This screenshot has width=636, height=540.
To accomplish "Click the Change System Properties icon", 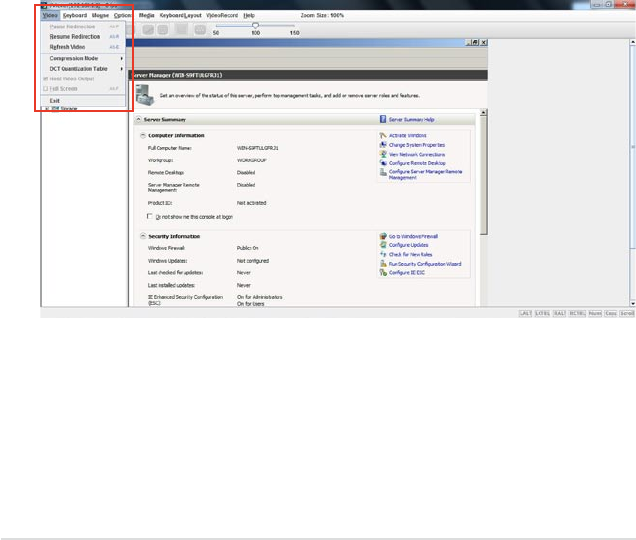I will (382, 145).
